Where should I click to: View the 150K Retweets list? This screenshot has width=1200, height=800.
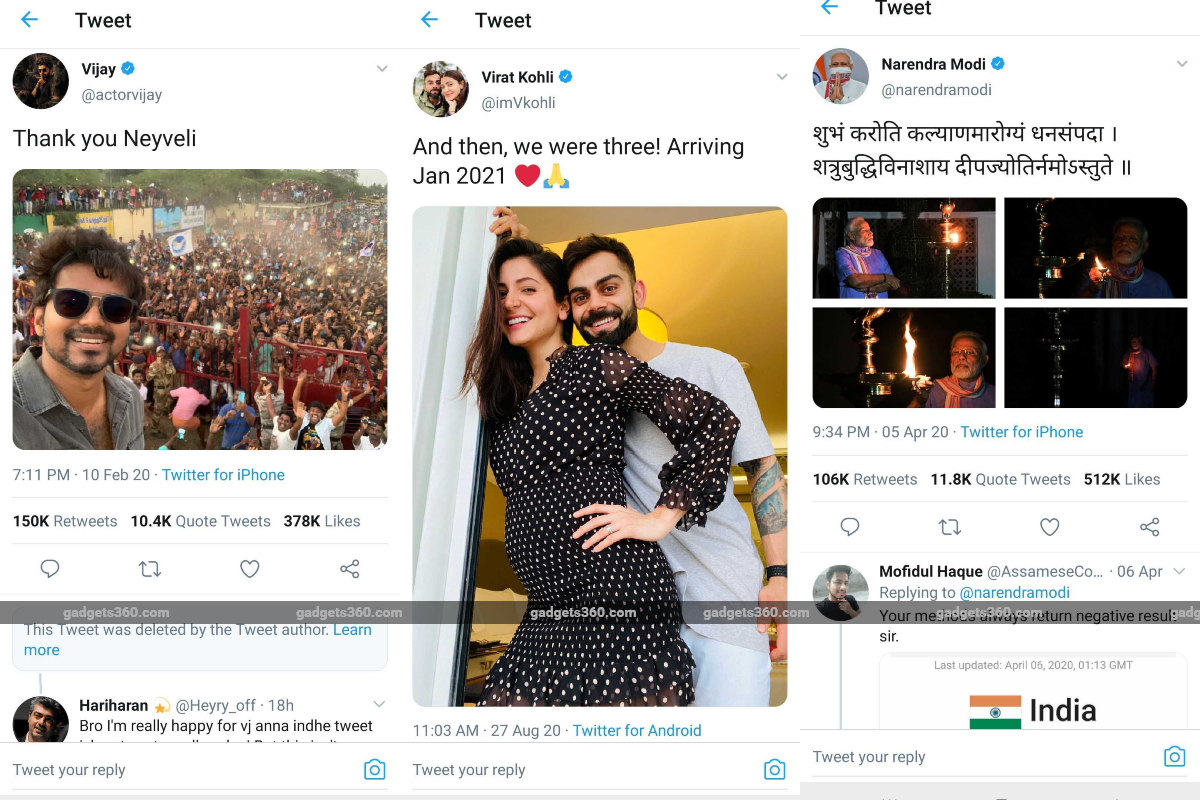(x=65, y=521)
